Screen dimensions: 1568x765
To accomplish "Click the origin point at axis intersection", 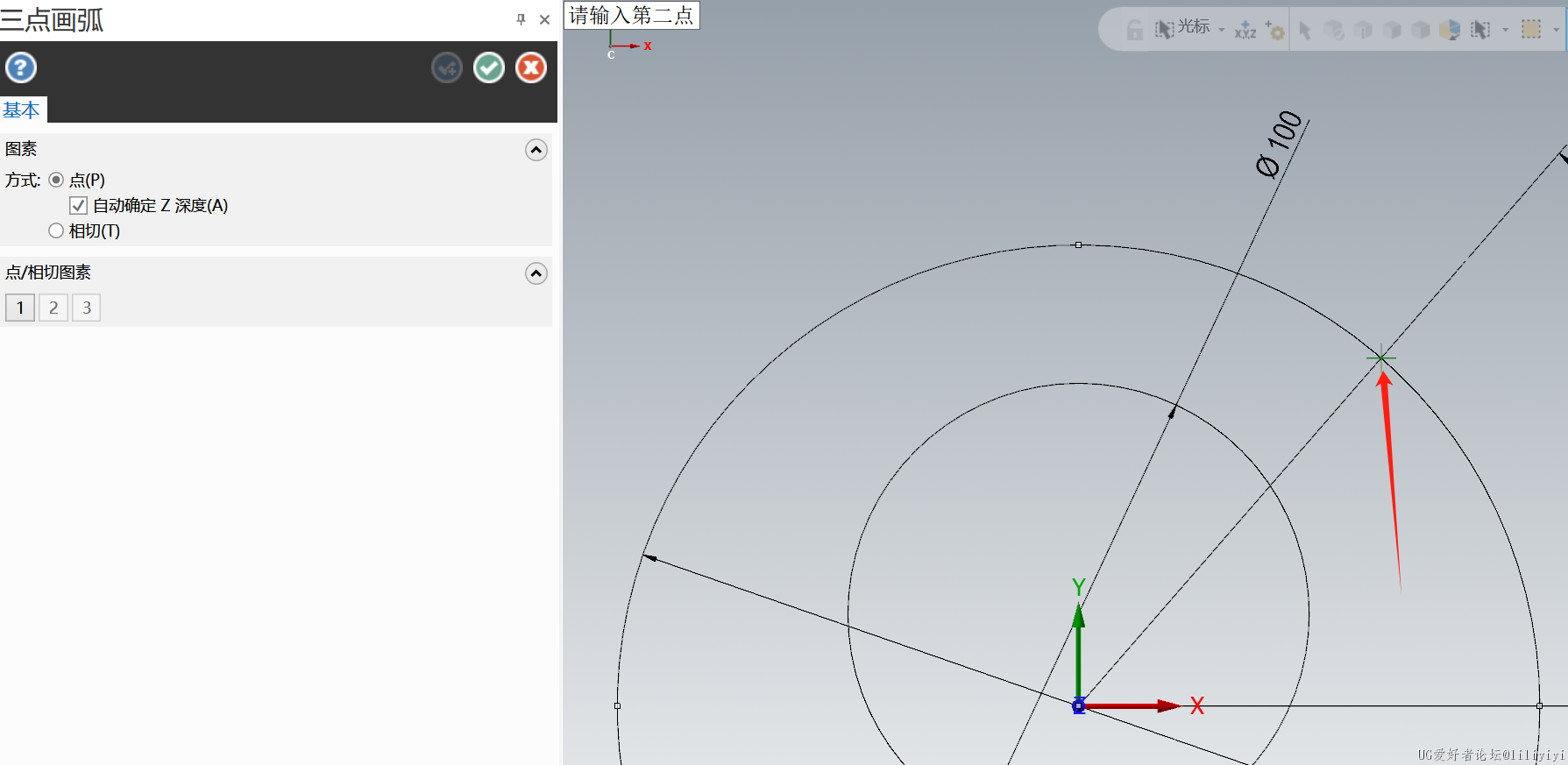I will point(1079,706).
